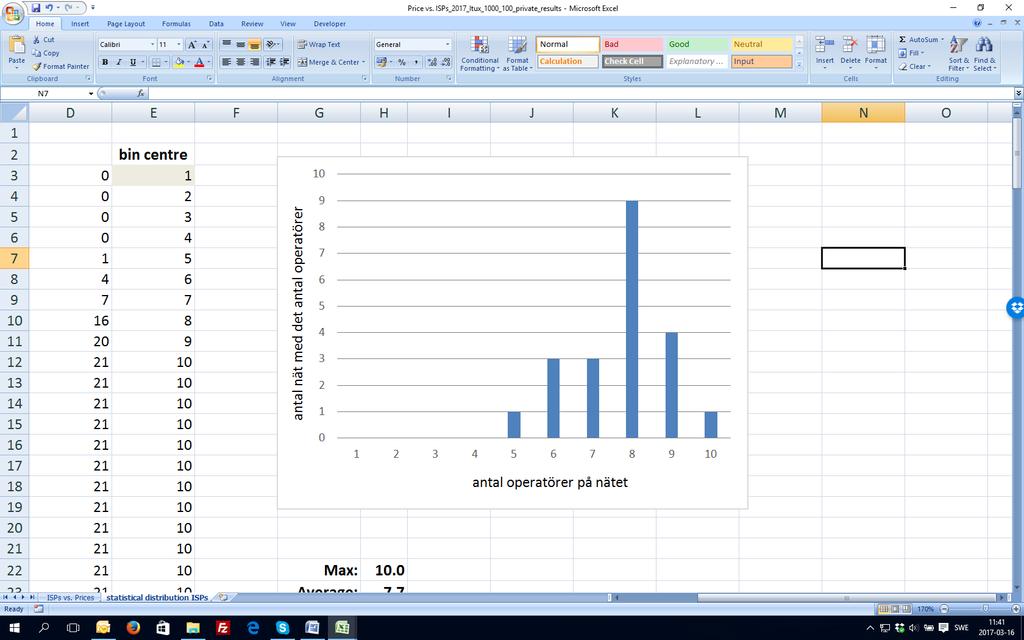This screenshot has height=640, width=1024.
Task: Undo the last action
Action: [x=49, y=8]
